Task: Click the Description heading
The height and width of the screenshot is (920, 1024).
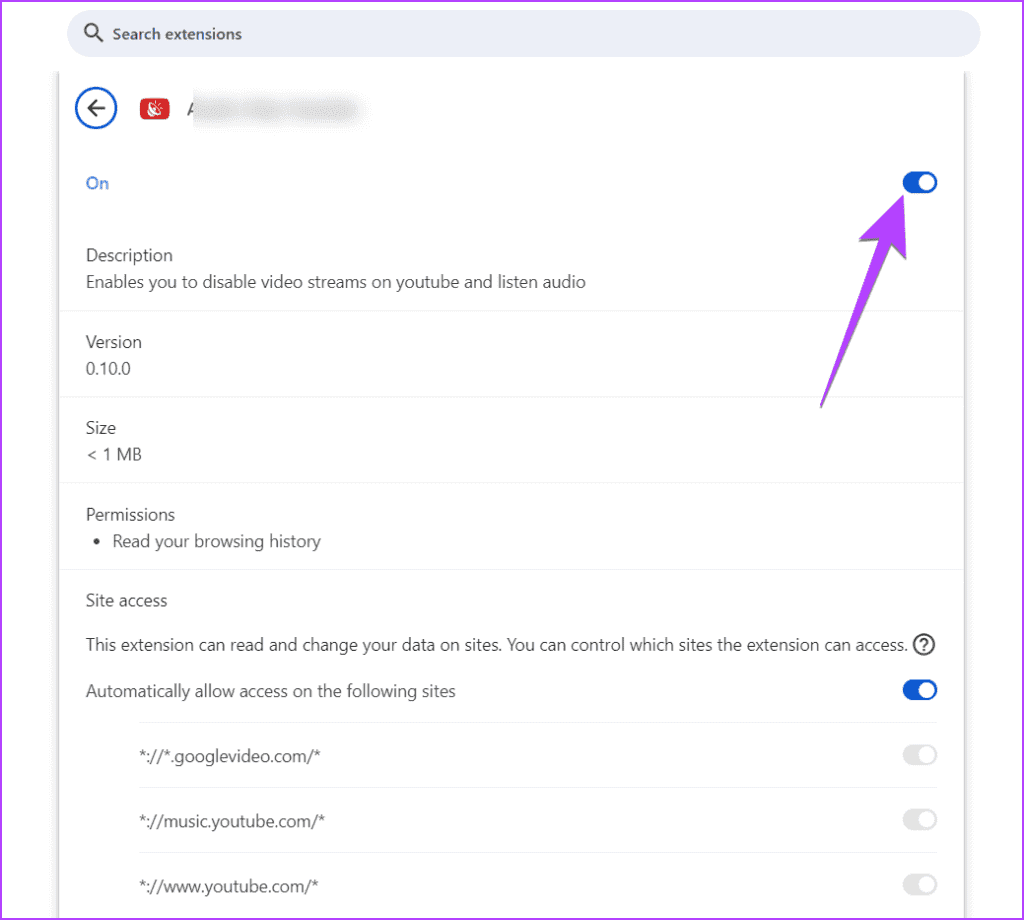Action: pyautogui.click(x=129, y=255)
